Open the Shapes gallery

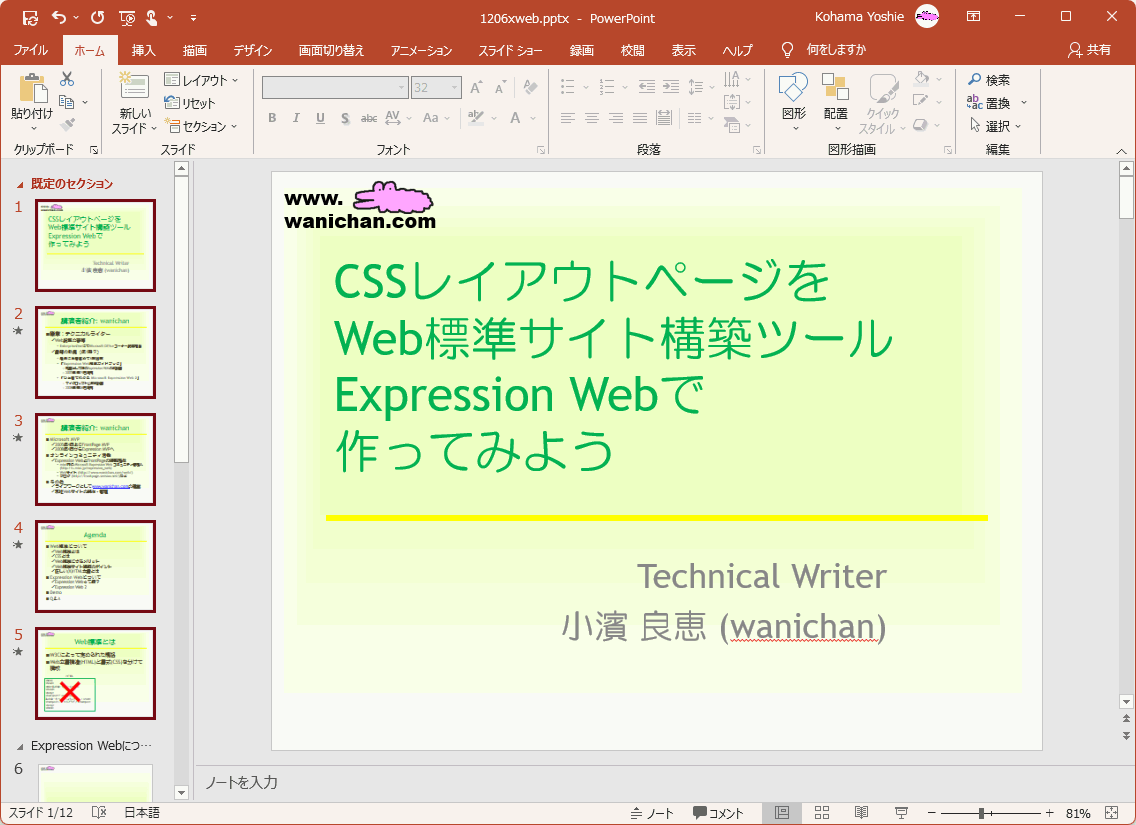click(794, 101)
